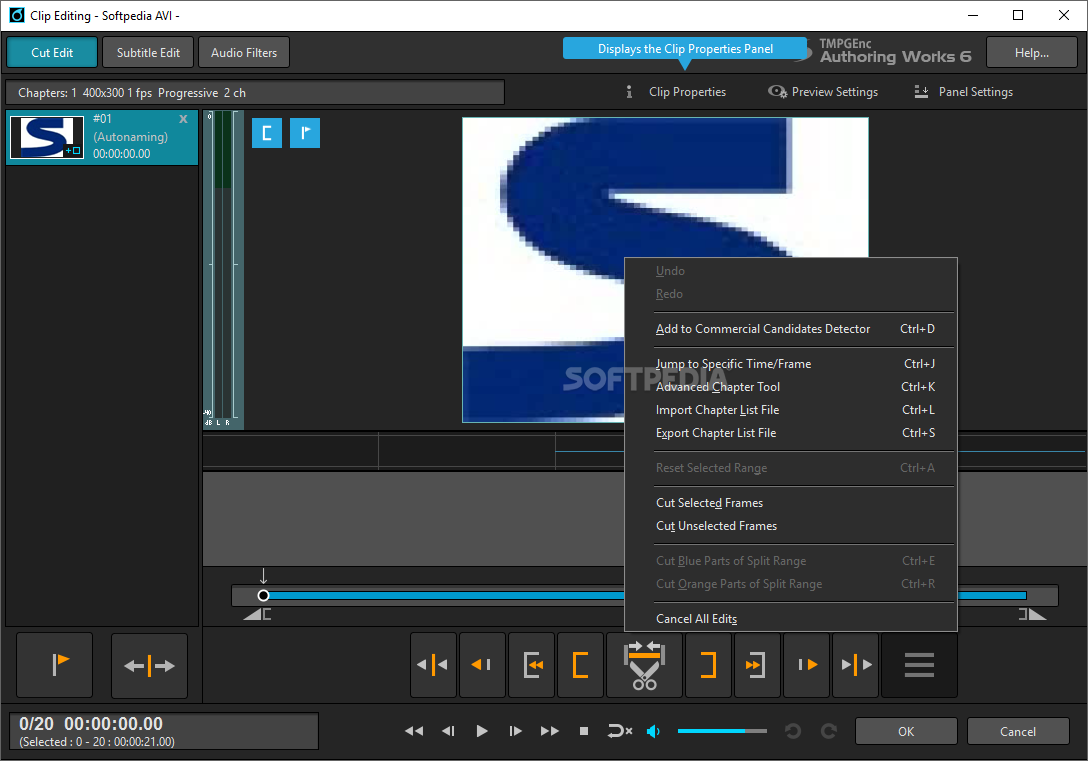This screenshot has height=761, width=1088.
Task: Click the right selection end marker below timeline
Action: [1032, 614]
